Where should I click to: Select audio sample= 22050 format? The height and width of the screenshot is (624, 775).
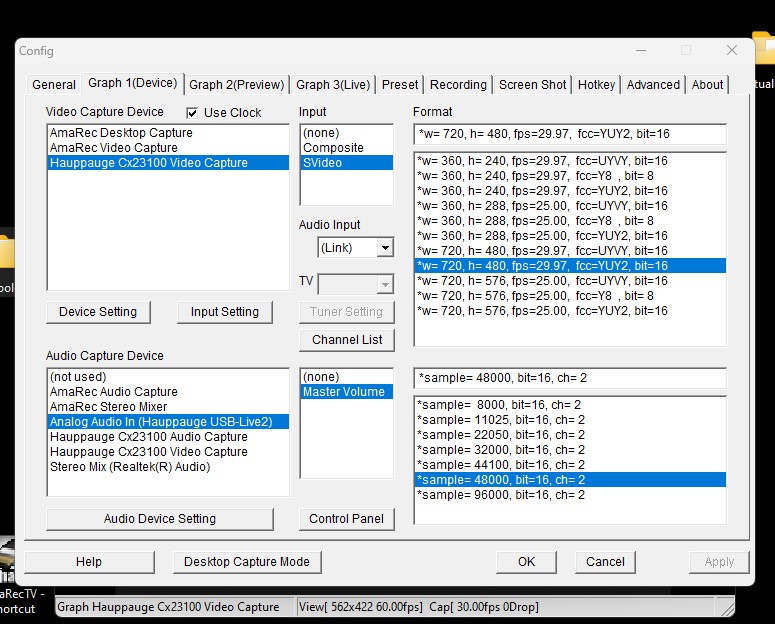pos(570,435)
